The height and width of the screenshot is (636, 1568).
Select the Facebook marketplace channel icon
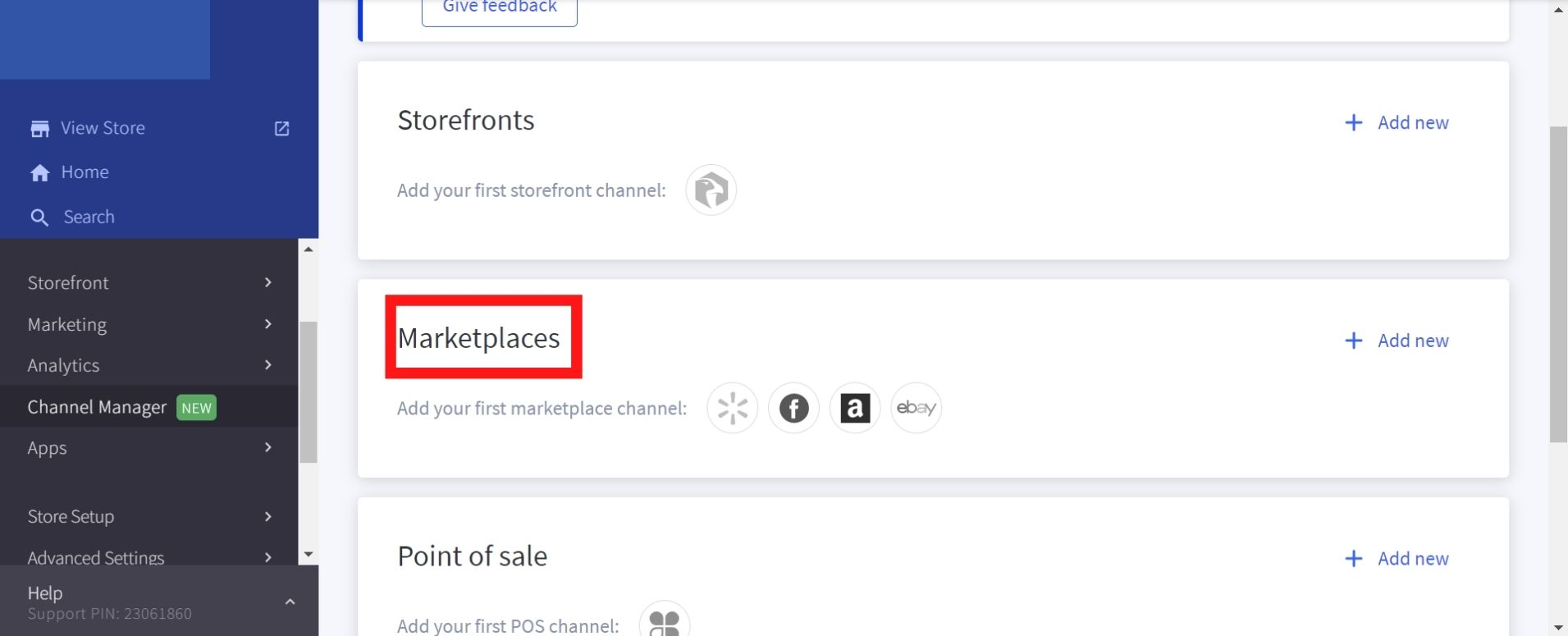pos(793,408)
